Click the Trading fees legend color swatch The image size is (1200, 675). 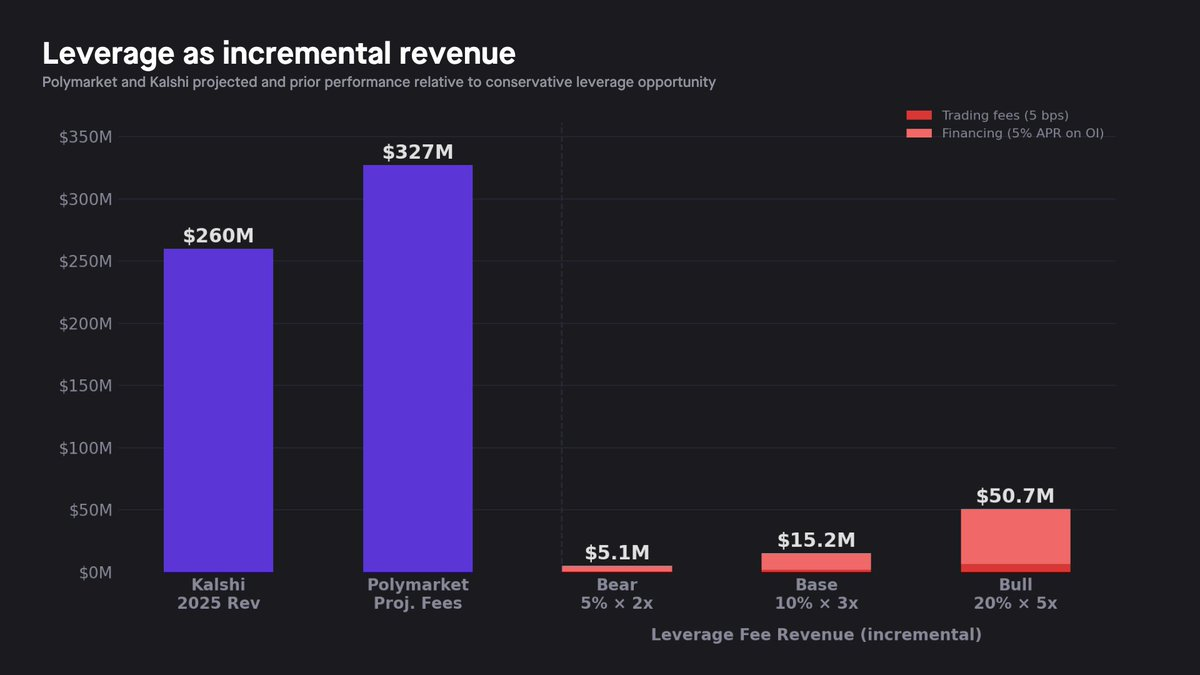(x=918, y=116)
